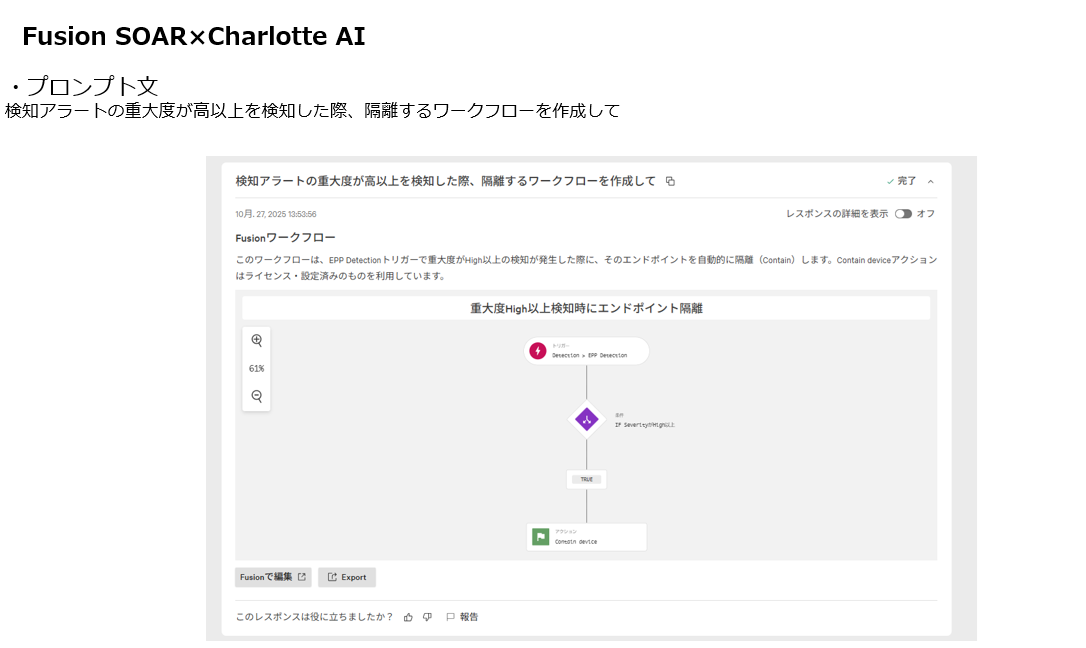Screen dimensions: 1086x648
Task: Report the response via 報告
Action: click(x=462, y=617)
